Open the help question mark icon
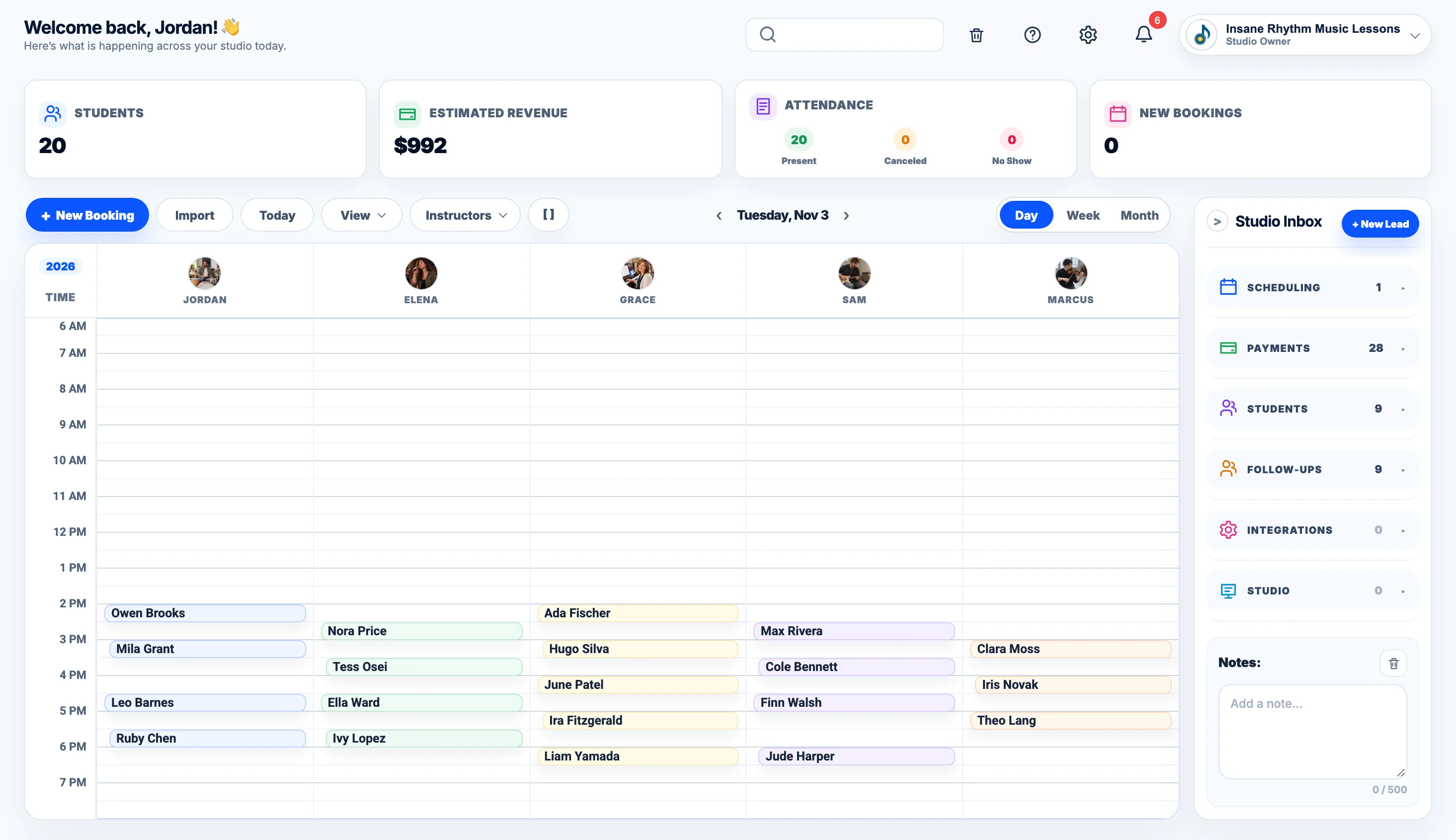The height and width of the screenshot is (840, 1456). click(x=1032, y=35)
